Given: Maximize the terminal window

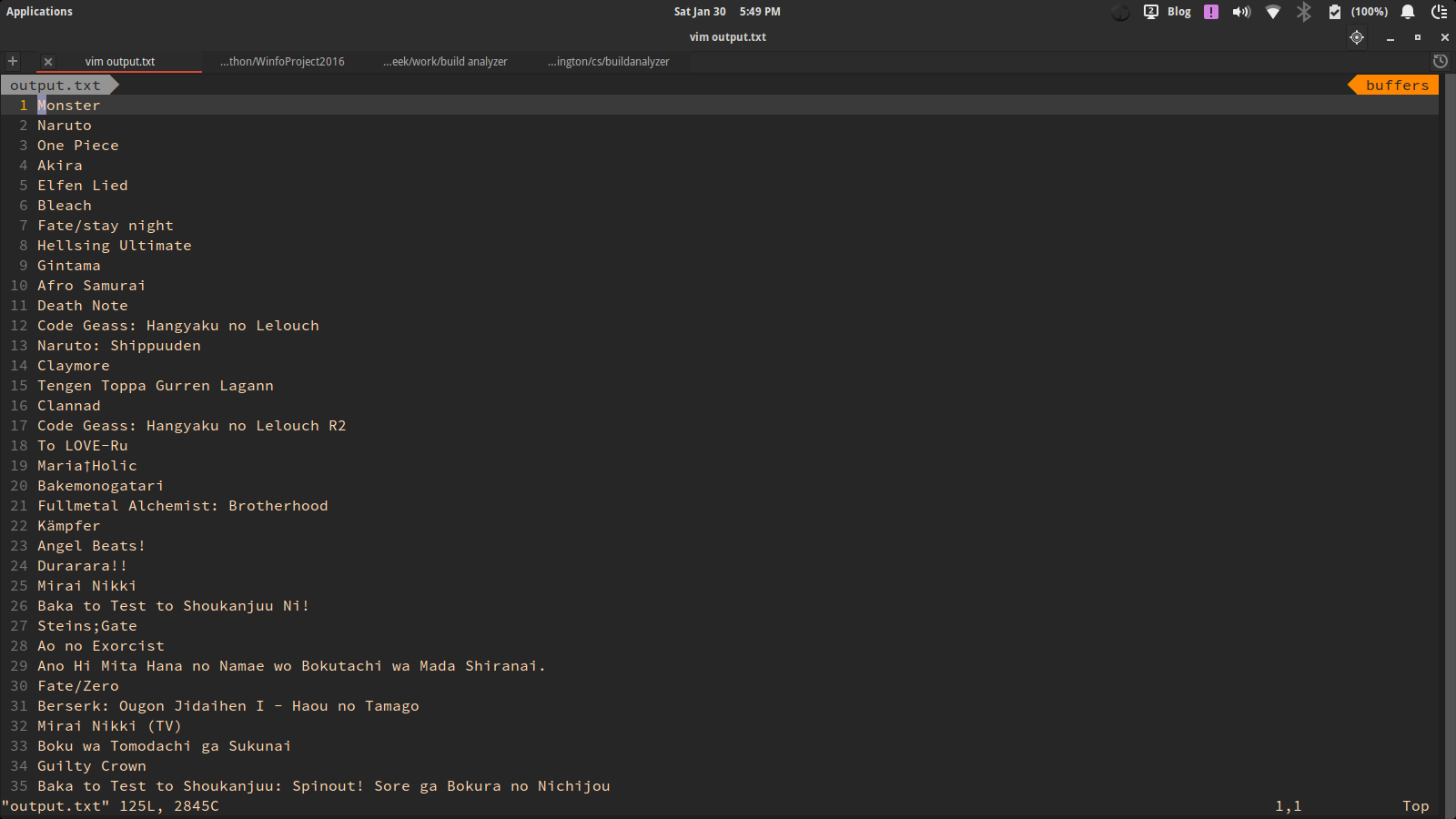Looking at the screenshot, I should (1417, 37).
